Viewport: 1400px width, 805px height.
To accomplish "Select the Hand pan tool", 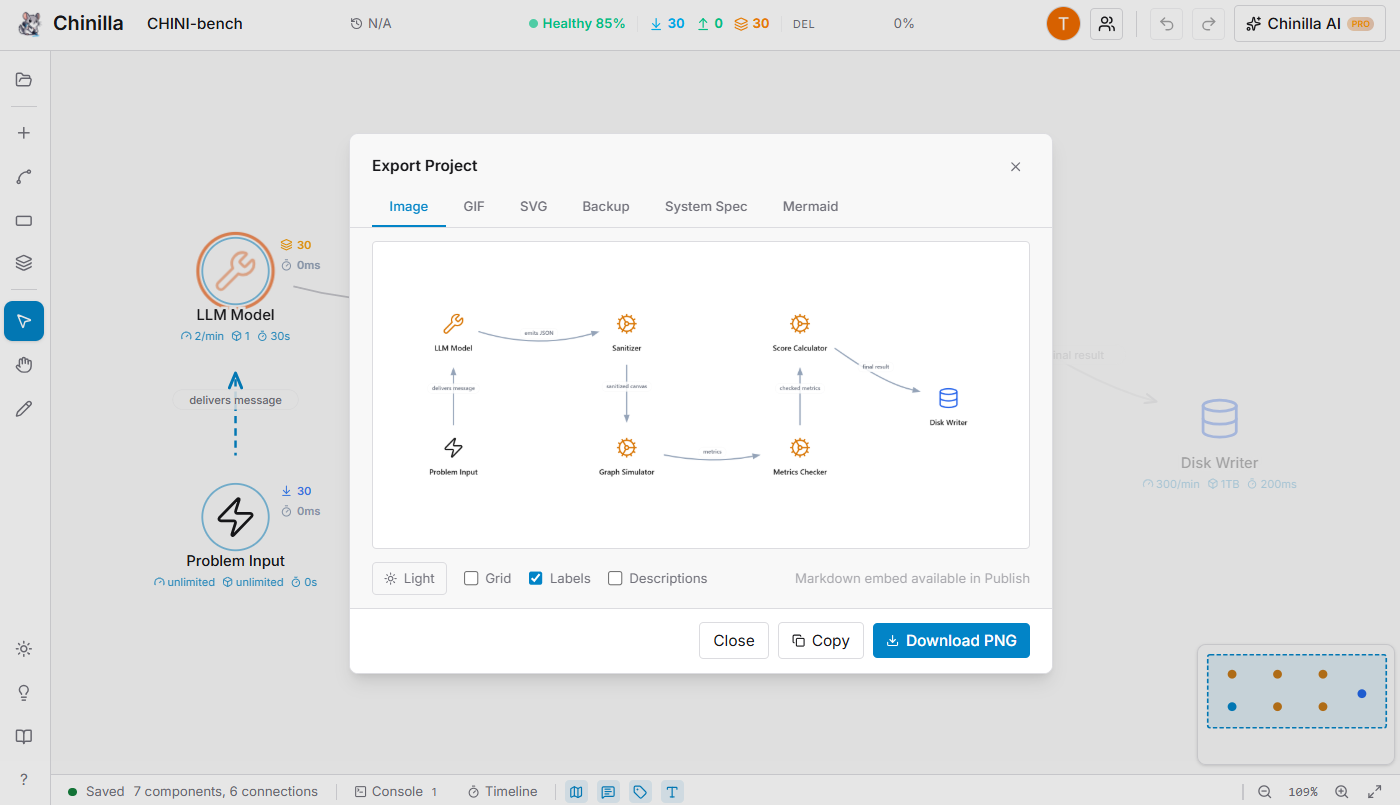I will click(24, 364).
